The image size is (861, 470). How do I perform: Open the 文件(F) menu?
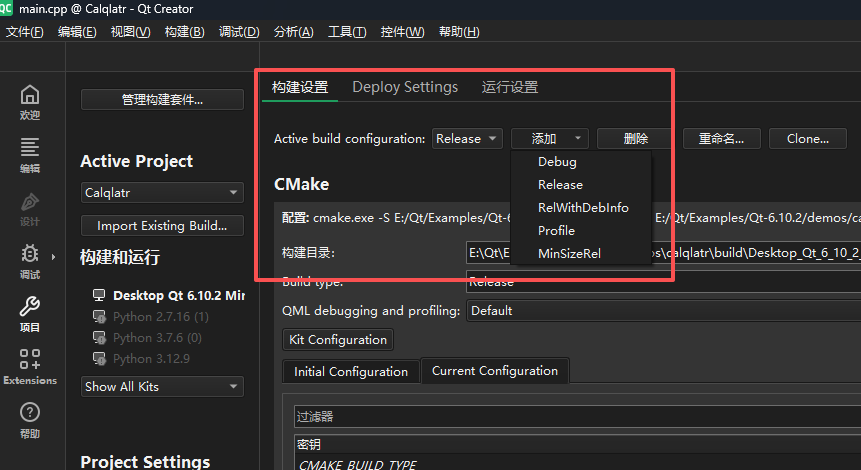[25, 32]
